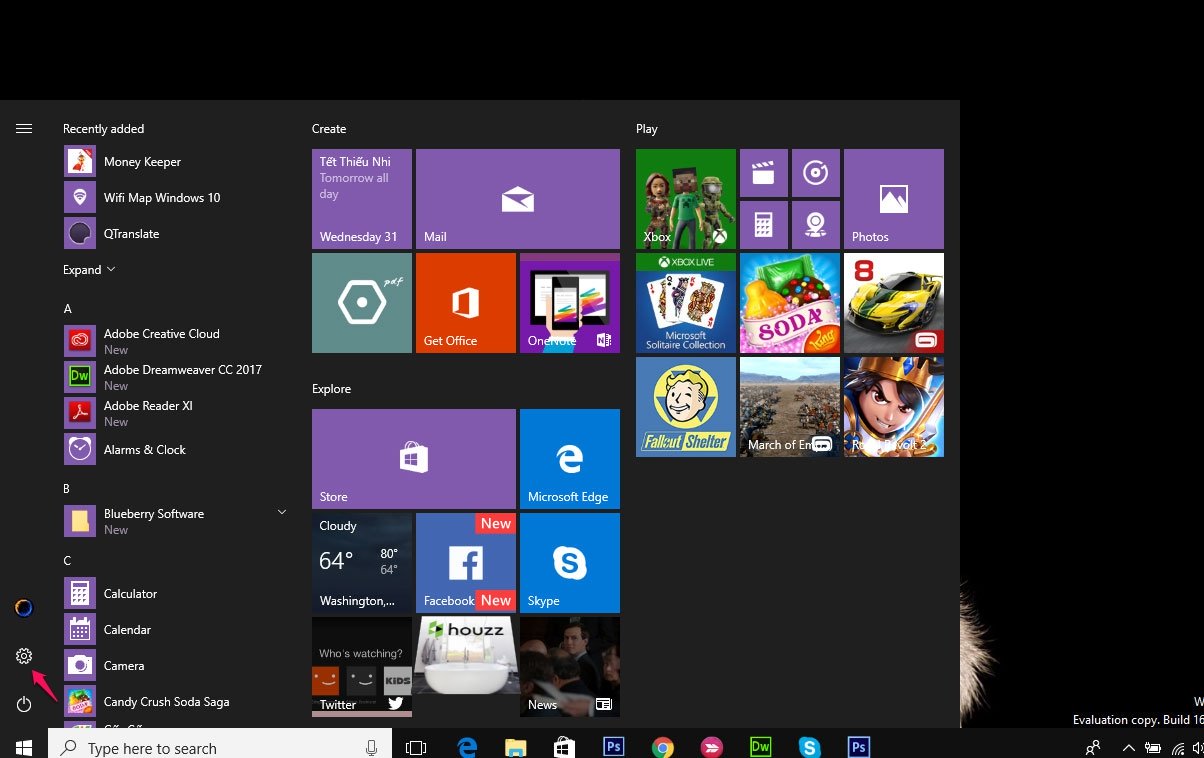
Task: Launch Microsoft Solitaire Collection tile
Action: [686, 303]
